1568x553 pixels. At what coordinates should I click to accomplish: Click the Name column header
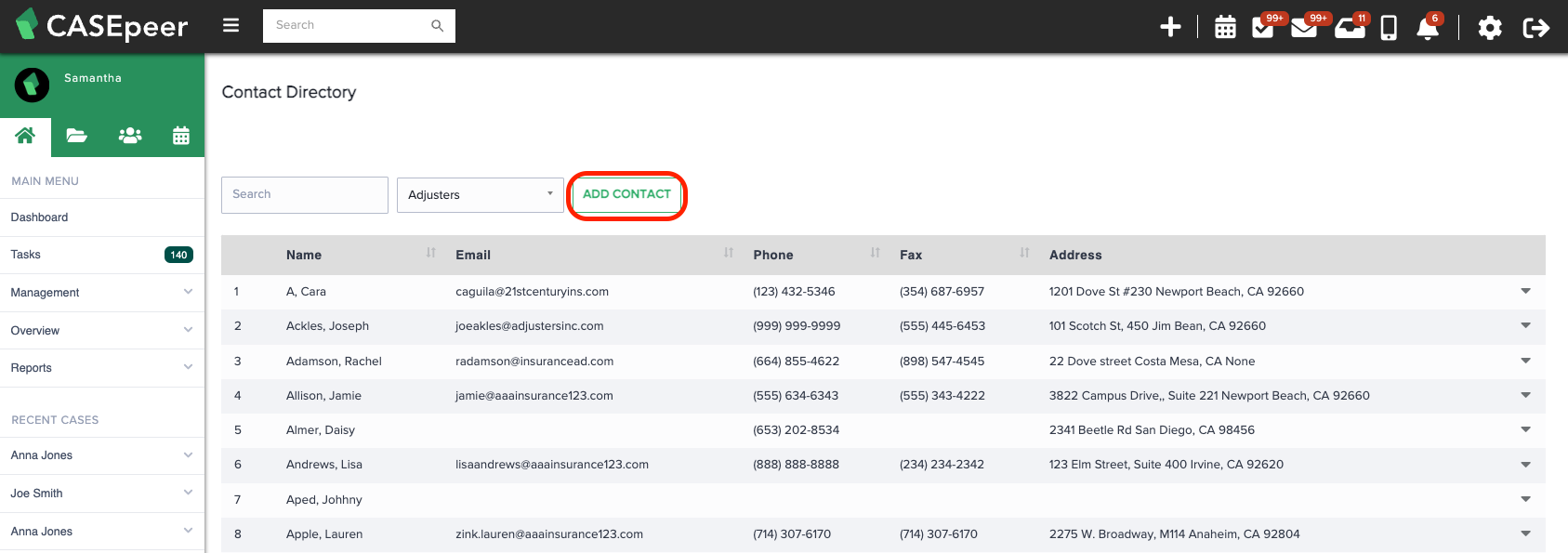point(304,255)
